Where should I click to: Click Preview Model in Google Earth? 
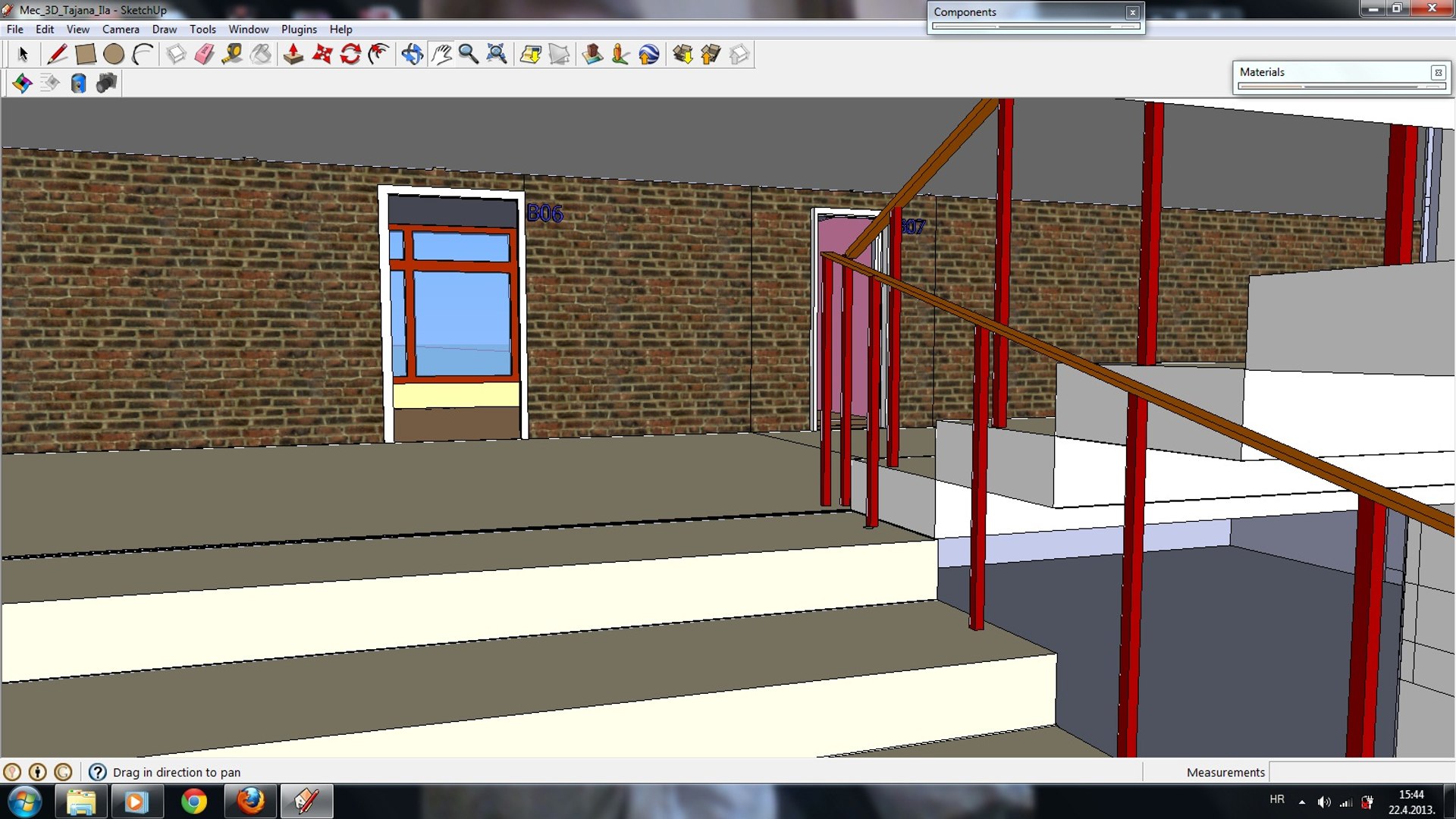click(x=649, y=54)
